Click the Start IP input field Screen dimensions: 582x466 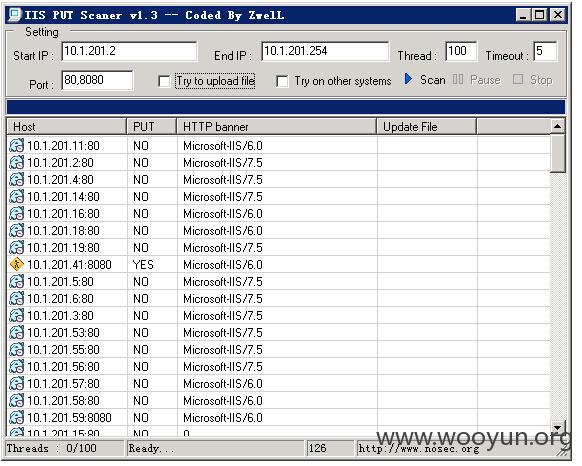pyautogui.click(x=129, y=52)
